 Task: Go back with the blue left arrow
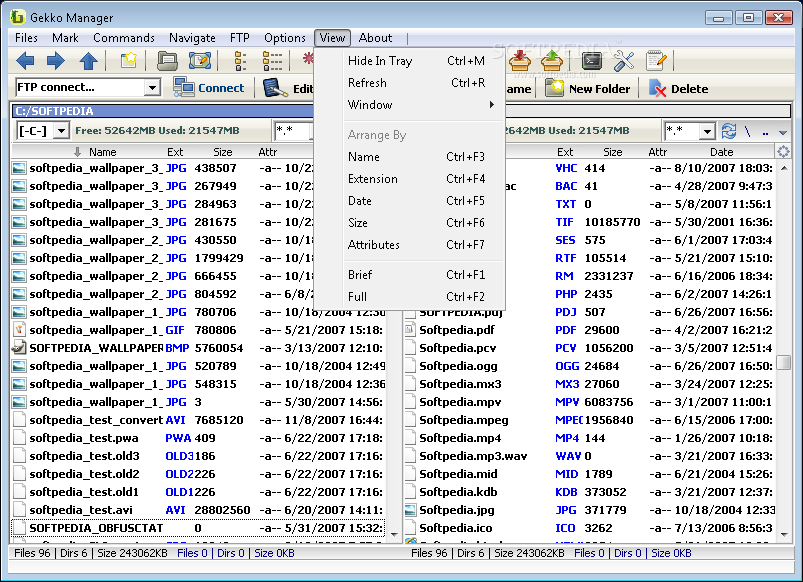(25, 61)
